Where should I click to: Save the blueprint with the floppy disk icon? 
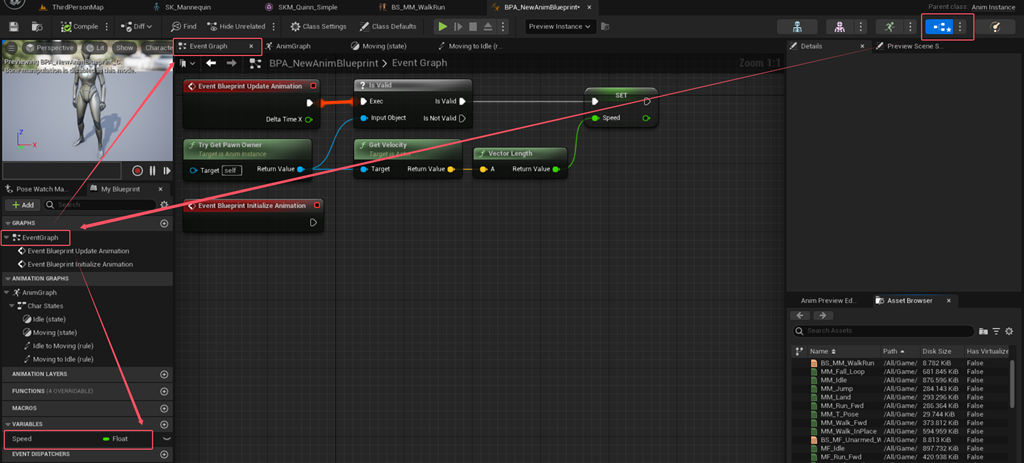tap(14, 27)
